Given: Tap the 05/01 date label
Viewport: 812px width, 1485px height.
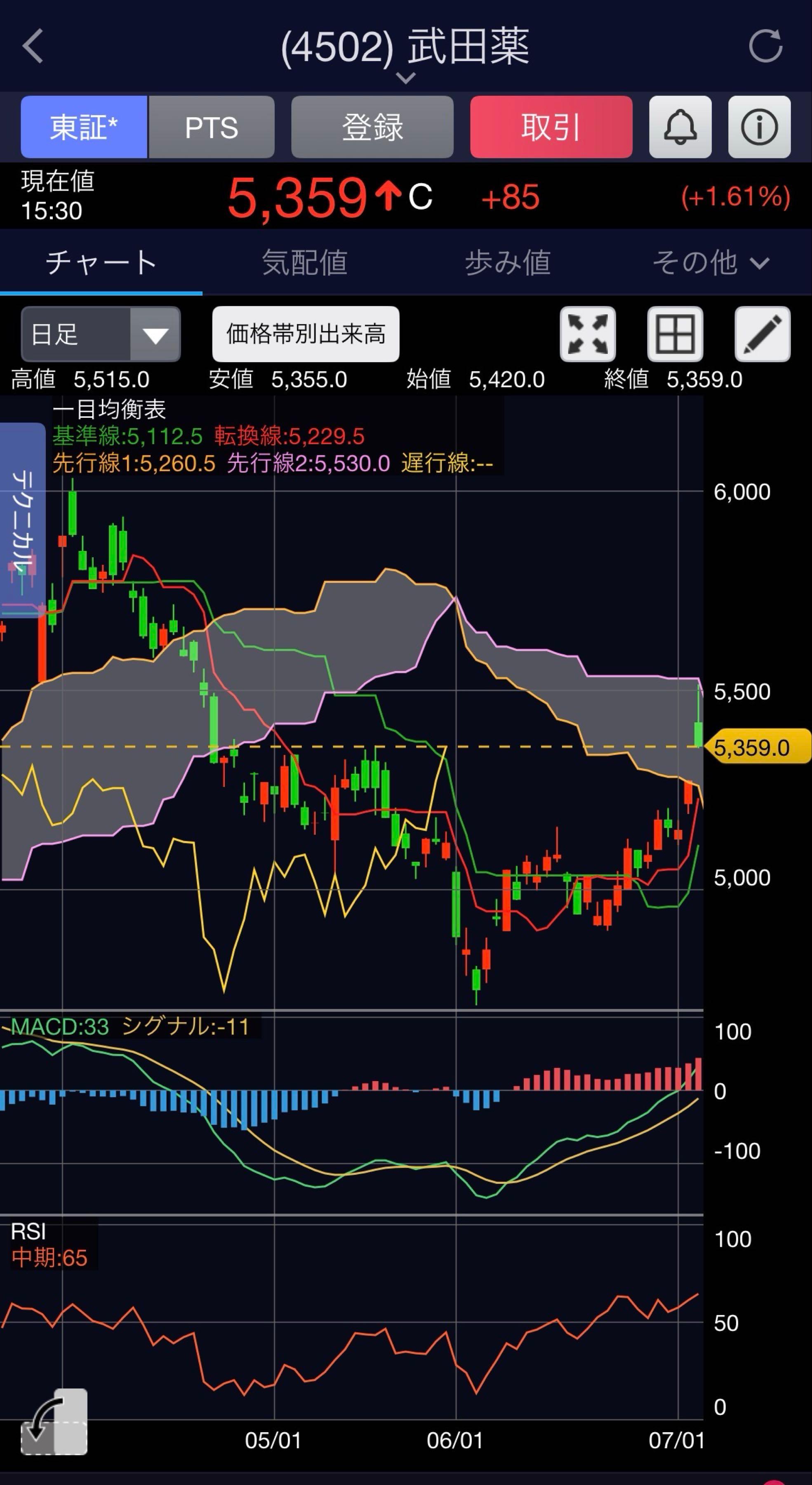Looking at the screenshot, I should 273,1440.
